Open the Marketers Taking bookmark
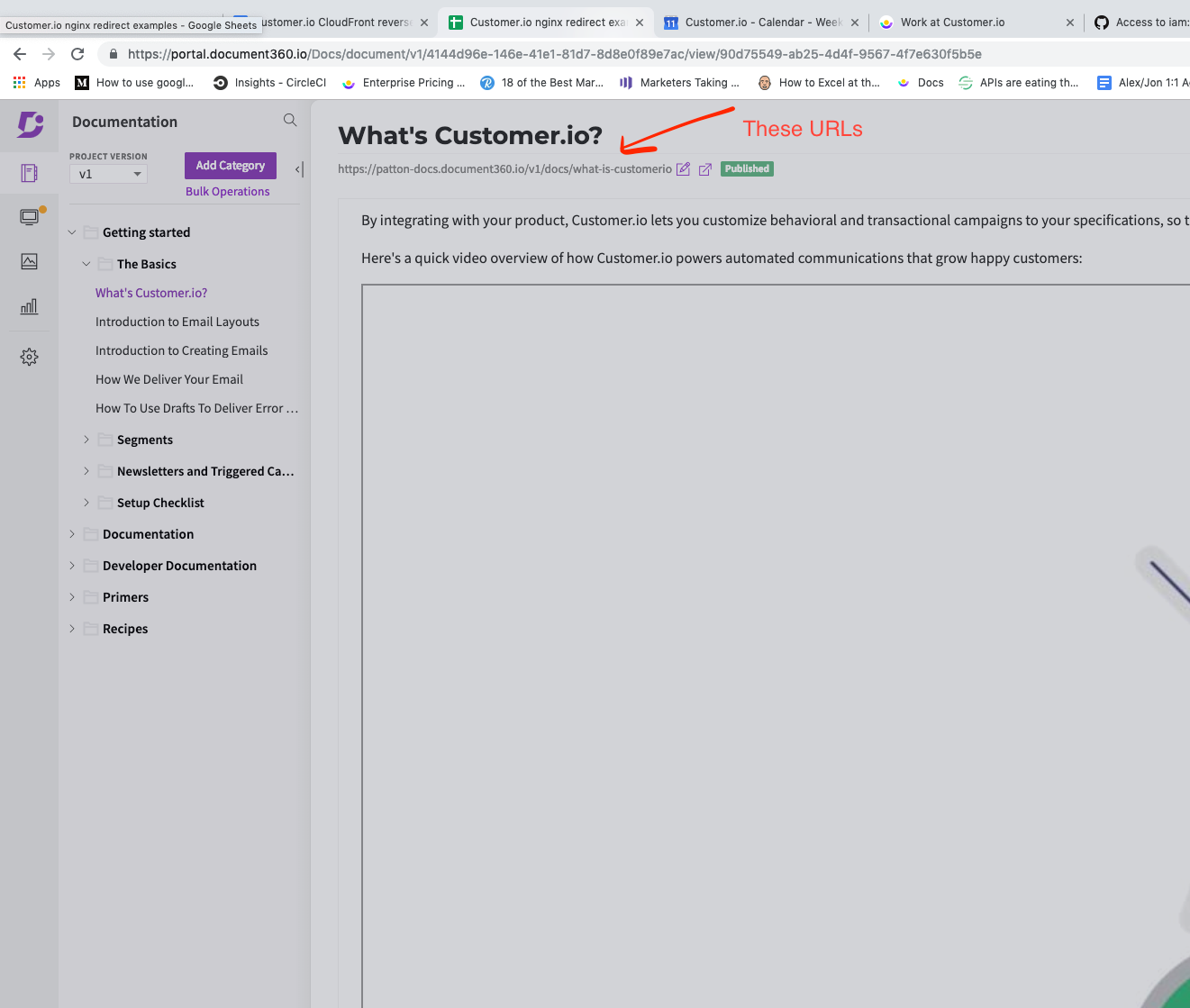The width and height of the screenshot is (1190, 1008). coord(679,83)
